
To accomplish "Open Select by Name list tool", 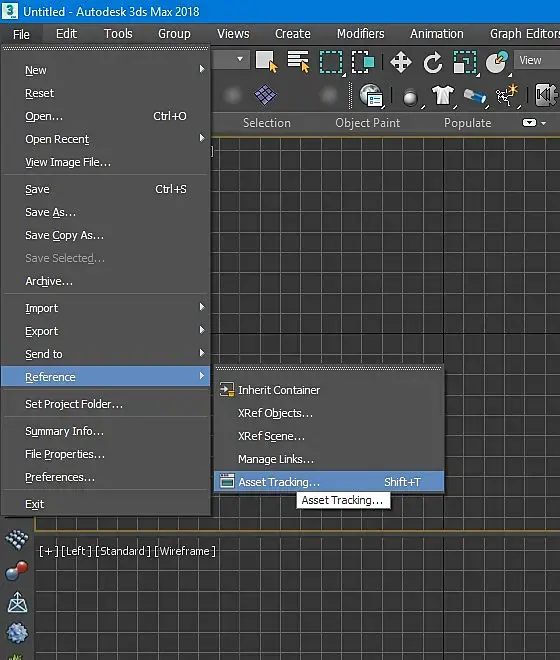I will click(x=298, y=62).
